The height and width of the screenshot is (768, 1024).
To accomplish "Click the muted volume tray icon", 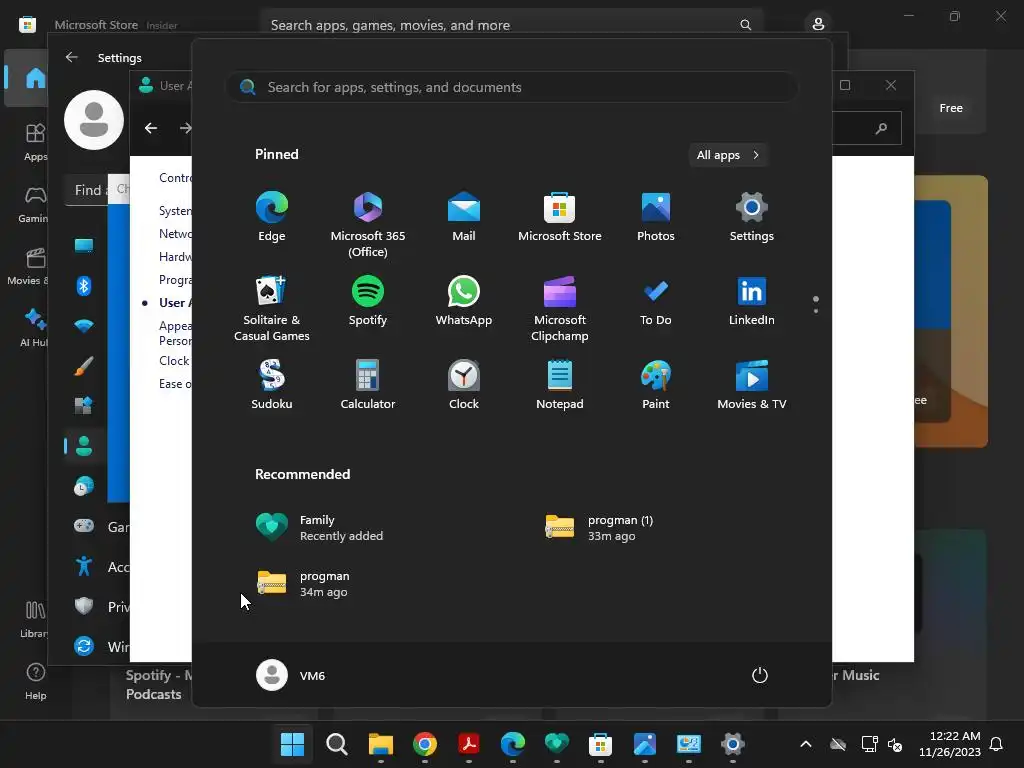I will coord(895,744).
